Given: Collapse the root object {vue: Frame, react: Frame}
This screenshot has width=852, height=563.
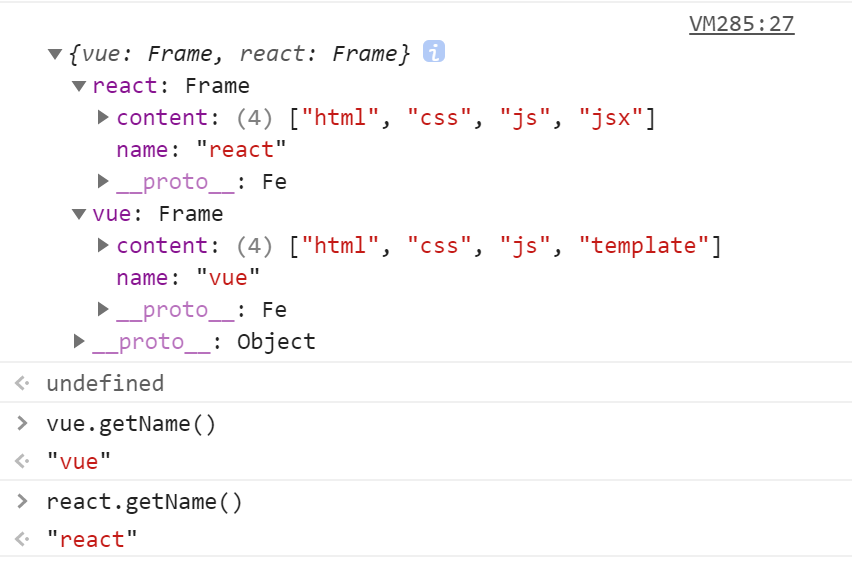Looking at the screenshot, I should [x=54, y=54].
